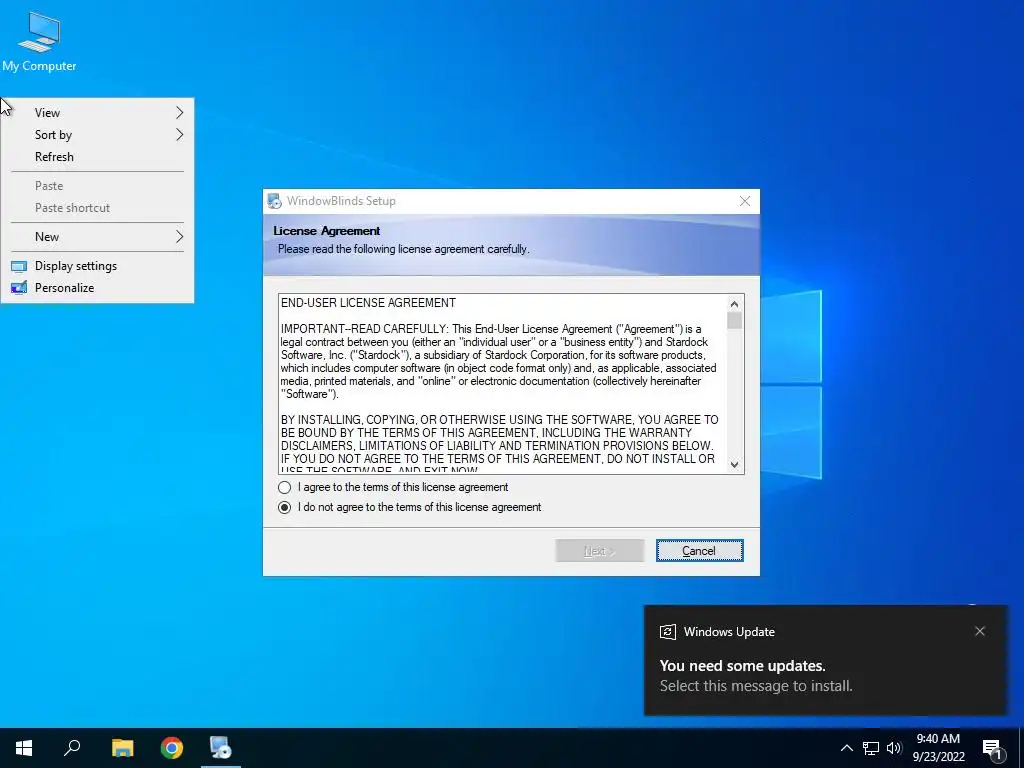The height and width of the screenshot is (768, 1024).
Task: Select the You need some updates message
Action: click(743, 666)
